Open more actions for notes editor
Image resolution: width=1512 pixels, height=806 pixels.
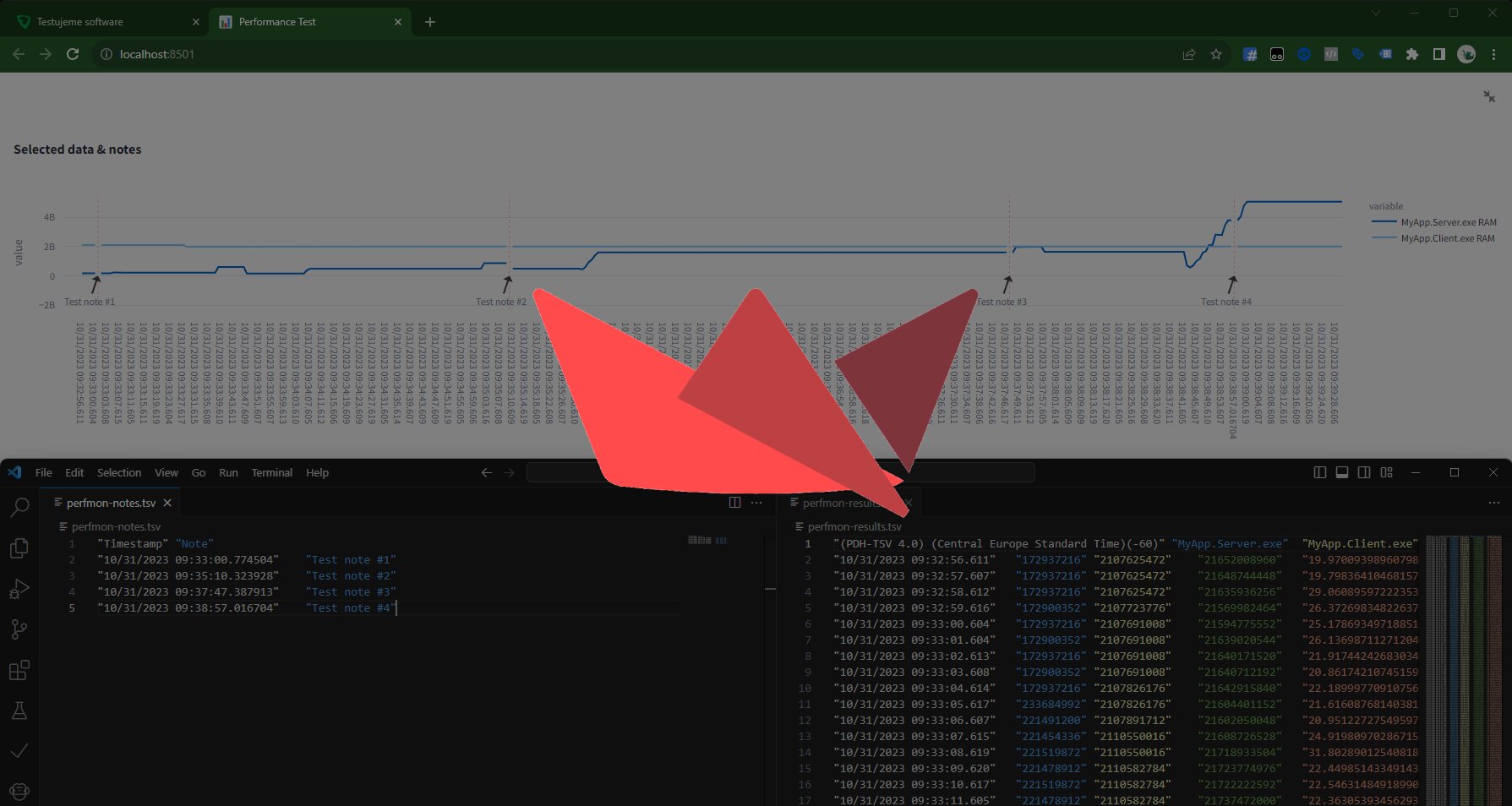coord(756,503)
